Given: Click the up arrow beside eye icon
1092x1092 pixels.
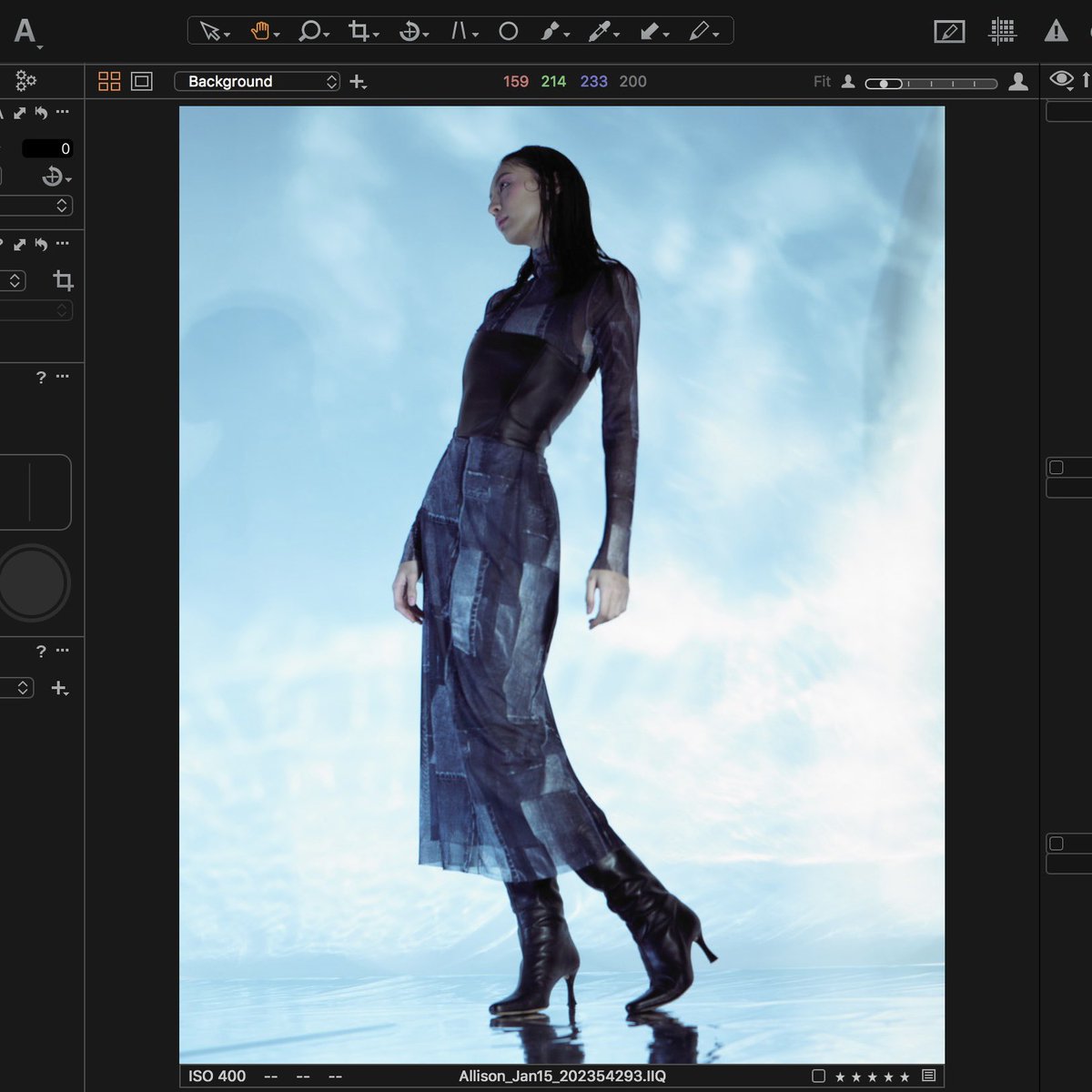Looking at the screenshot, I should click(1086, 80).
